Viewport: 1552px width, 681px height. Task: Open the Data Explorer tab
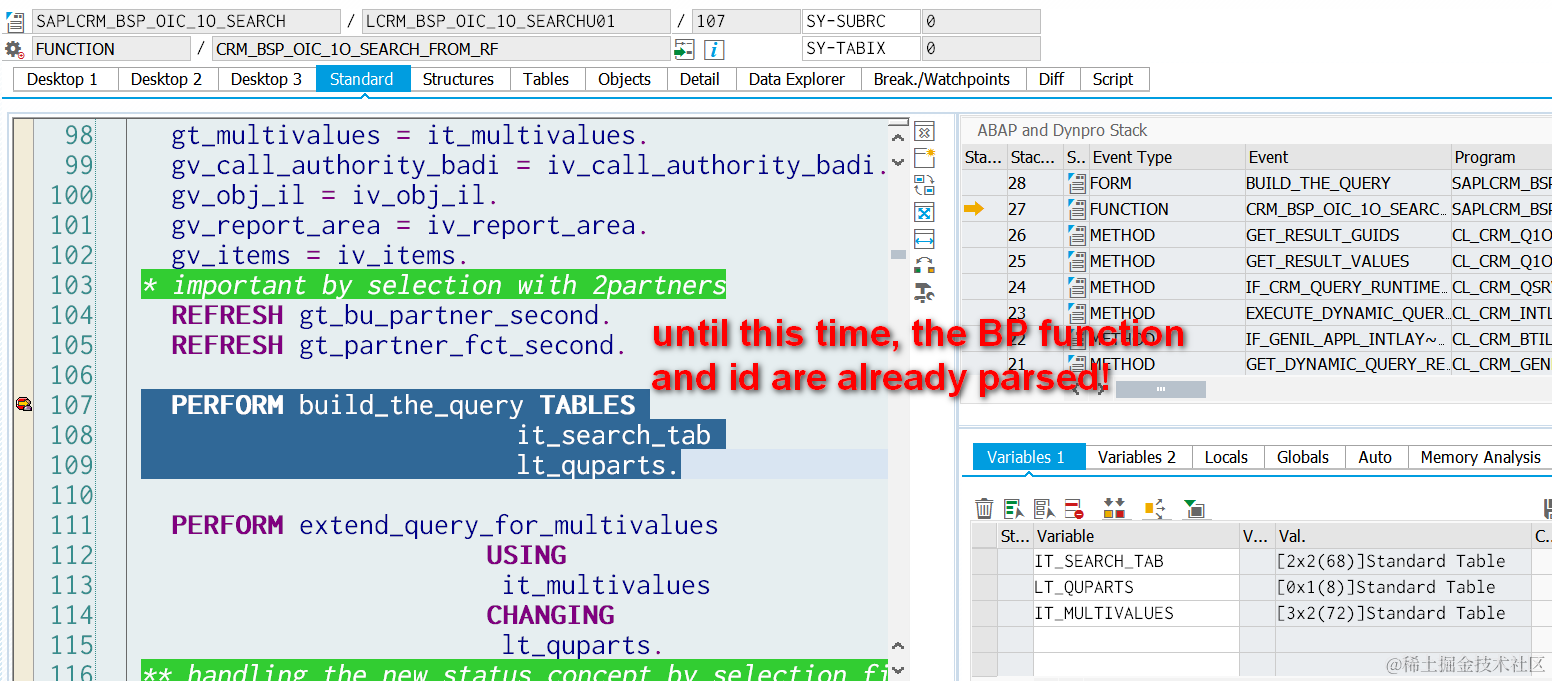pos(797,79)
